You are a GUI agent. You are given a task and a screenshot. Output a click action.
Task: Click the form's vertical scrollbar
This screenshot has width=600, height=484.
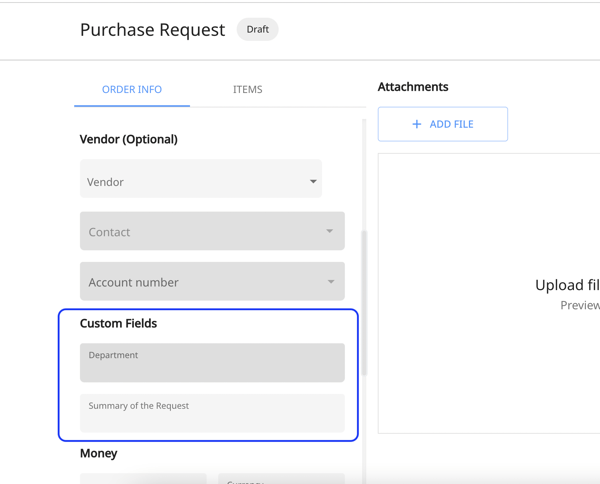[364, 302]
